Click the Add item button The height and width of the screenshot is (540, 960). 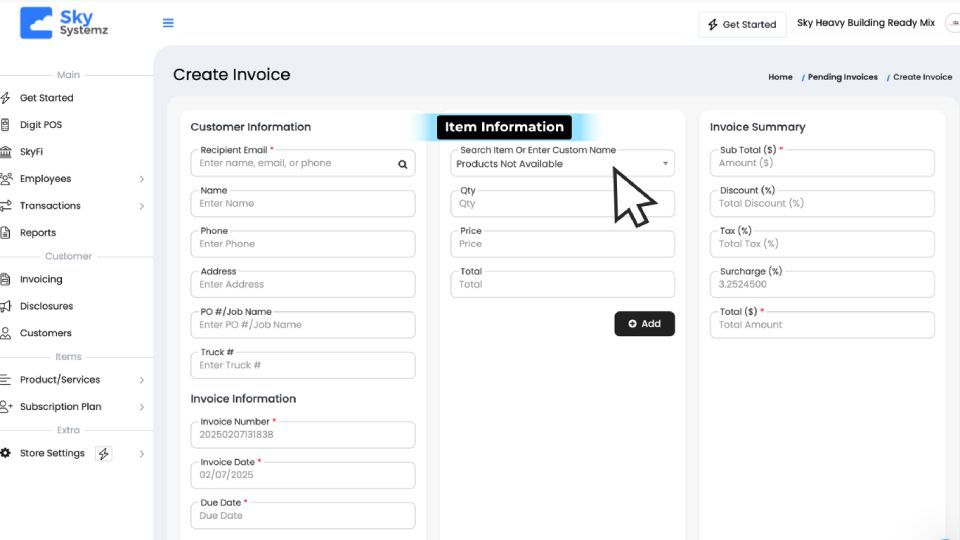point(644,324)
